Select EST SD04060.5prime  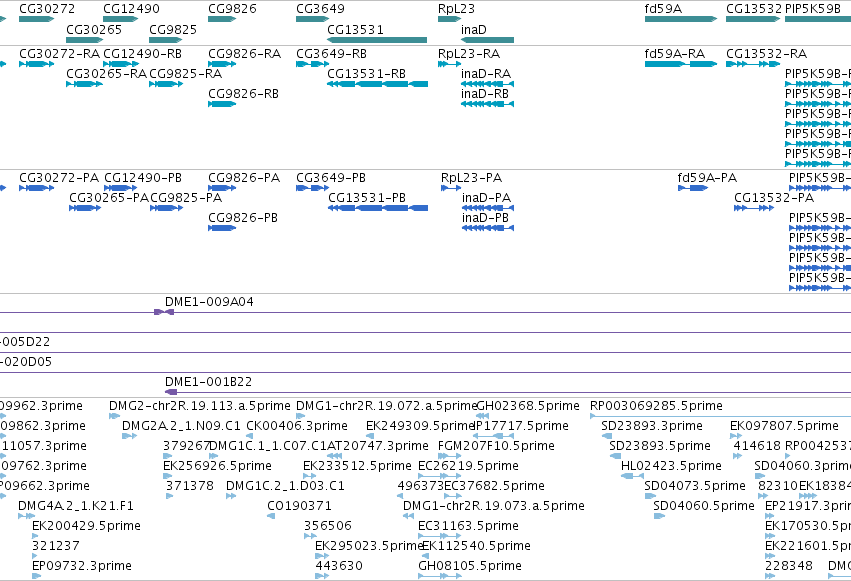659,516
